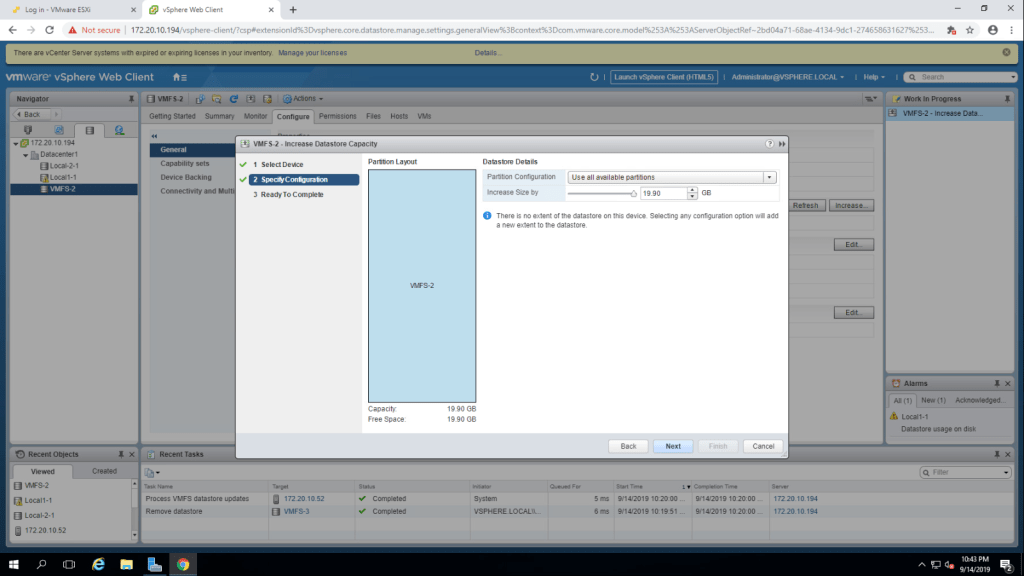This screenshot has height=576, width=1024.
Task: Open the Summary tab
Action: click(x=219, y=116)
